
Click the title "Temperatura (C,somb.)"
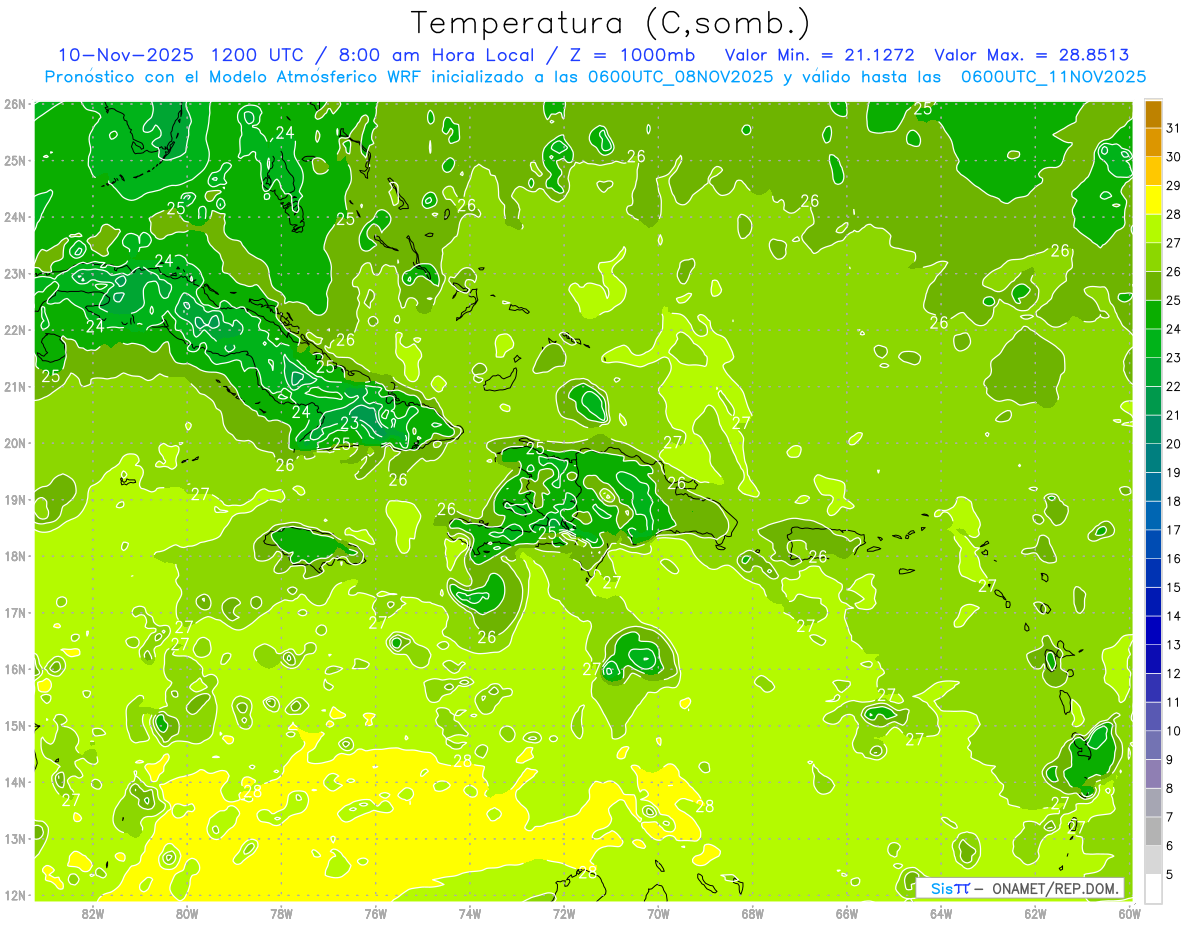click(611, 23)
